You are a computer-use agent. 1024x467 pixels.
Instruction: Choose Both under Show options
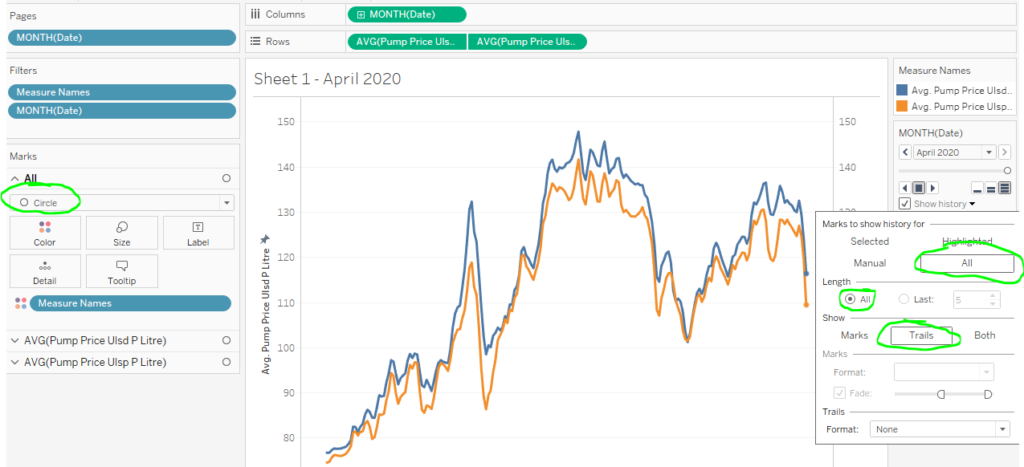[985, 335]
